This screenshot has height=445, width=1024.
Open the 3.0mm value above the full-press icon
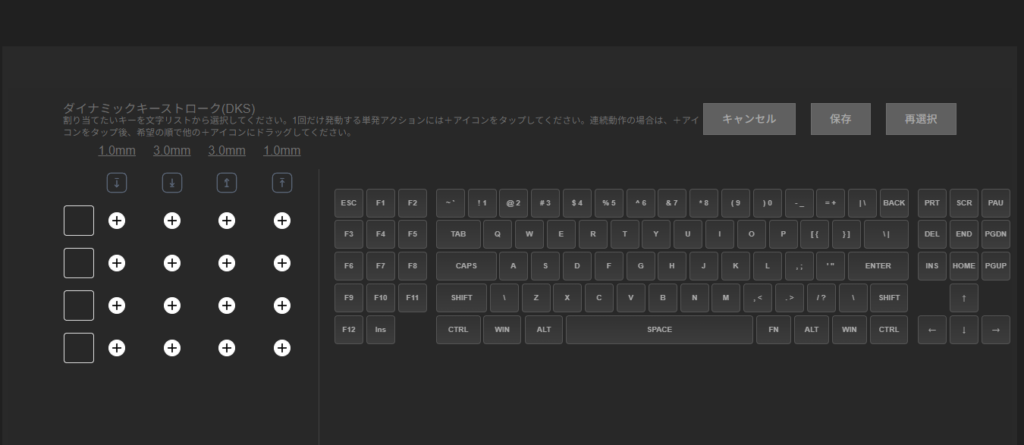[x=172, y=151]
